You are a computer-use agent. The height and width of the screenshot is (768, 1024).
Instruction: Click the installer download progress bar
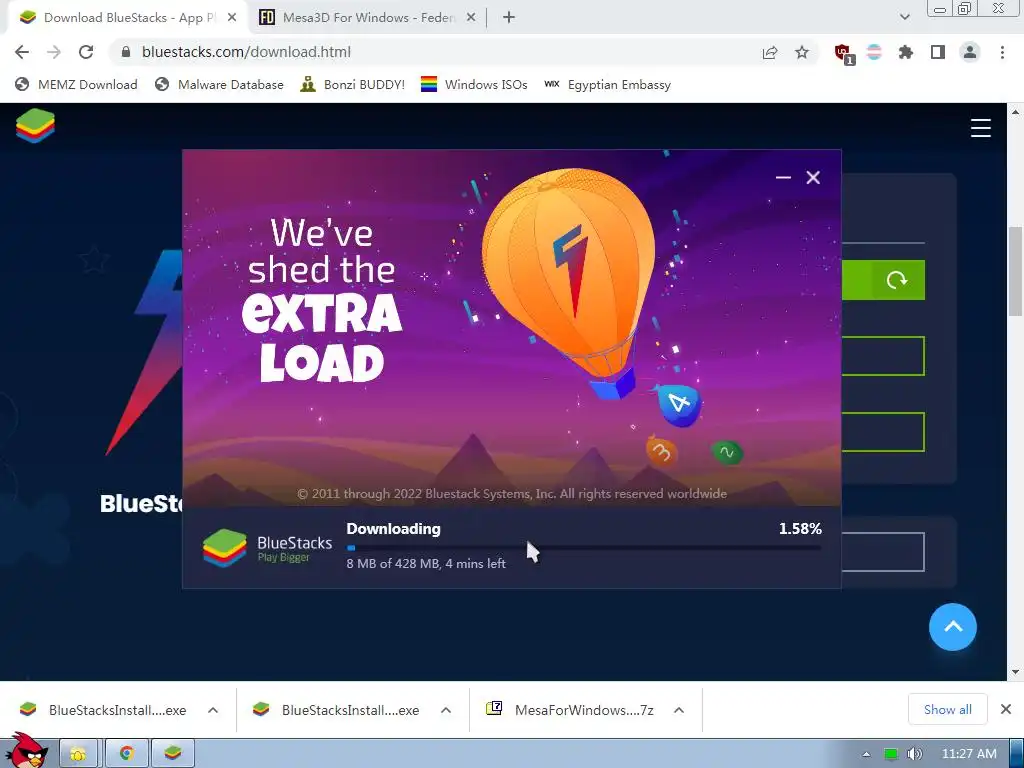pyautogui.click(x=584, y=548)
